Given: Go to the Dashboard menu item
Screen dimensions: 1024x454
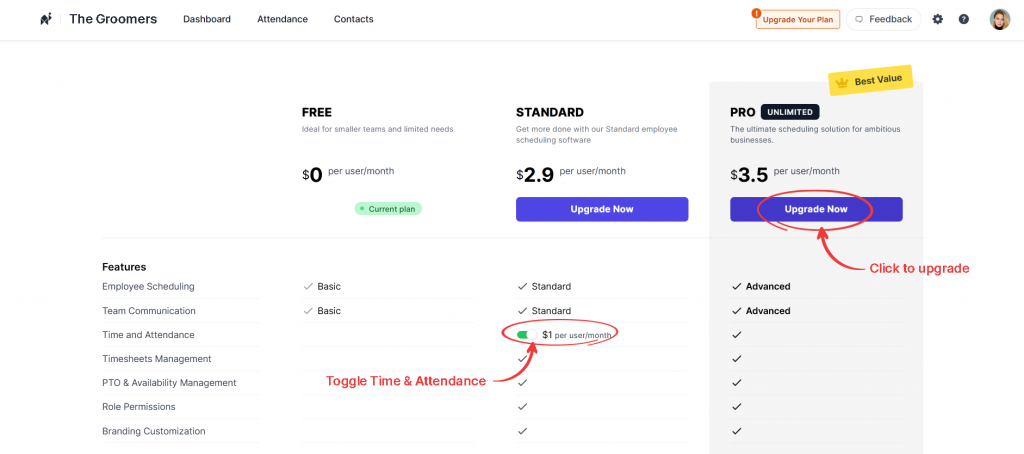Looking at the screenshot, I should tap(206, 20).
